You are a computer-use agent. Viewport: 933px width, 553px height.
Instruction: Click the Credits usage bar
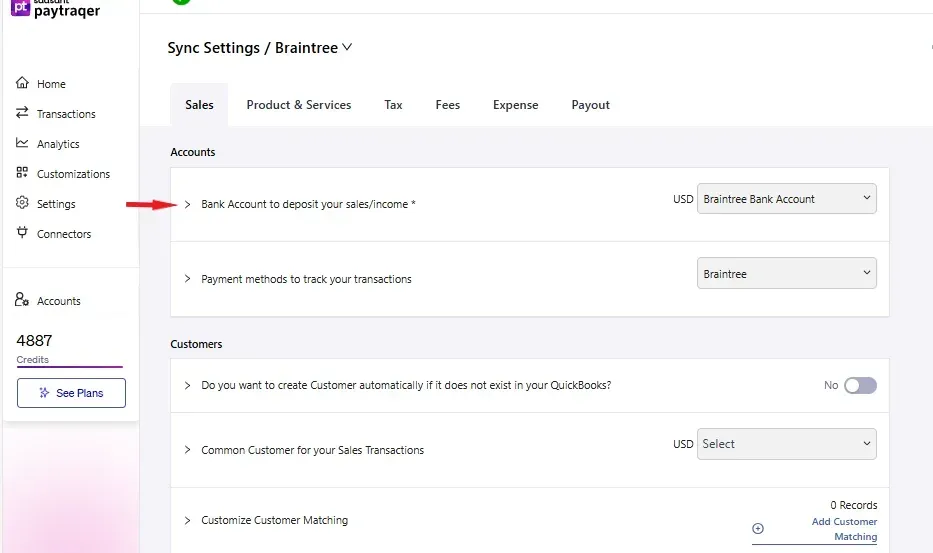tap(70, 367)
